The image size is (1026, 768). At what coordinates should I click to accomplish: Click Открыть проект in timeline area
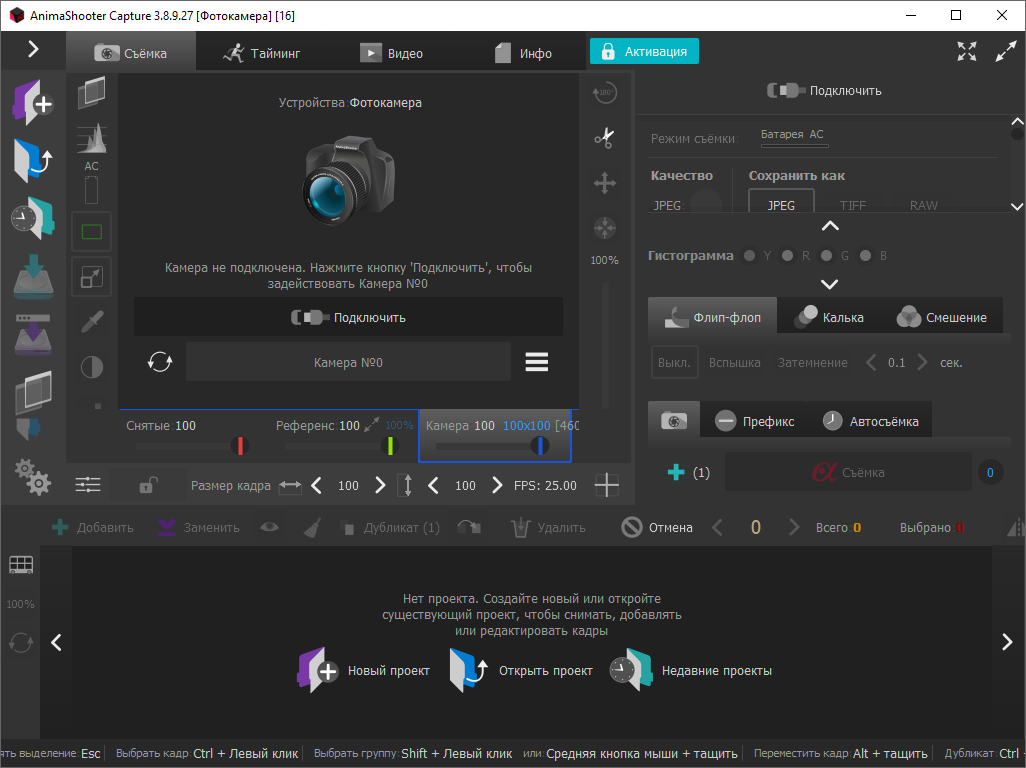click(x=521, y=671)
